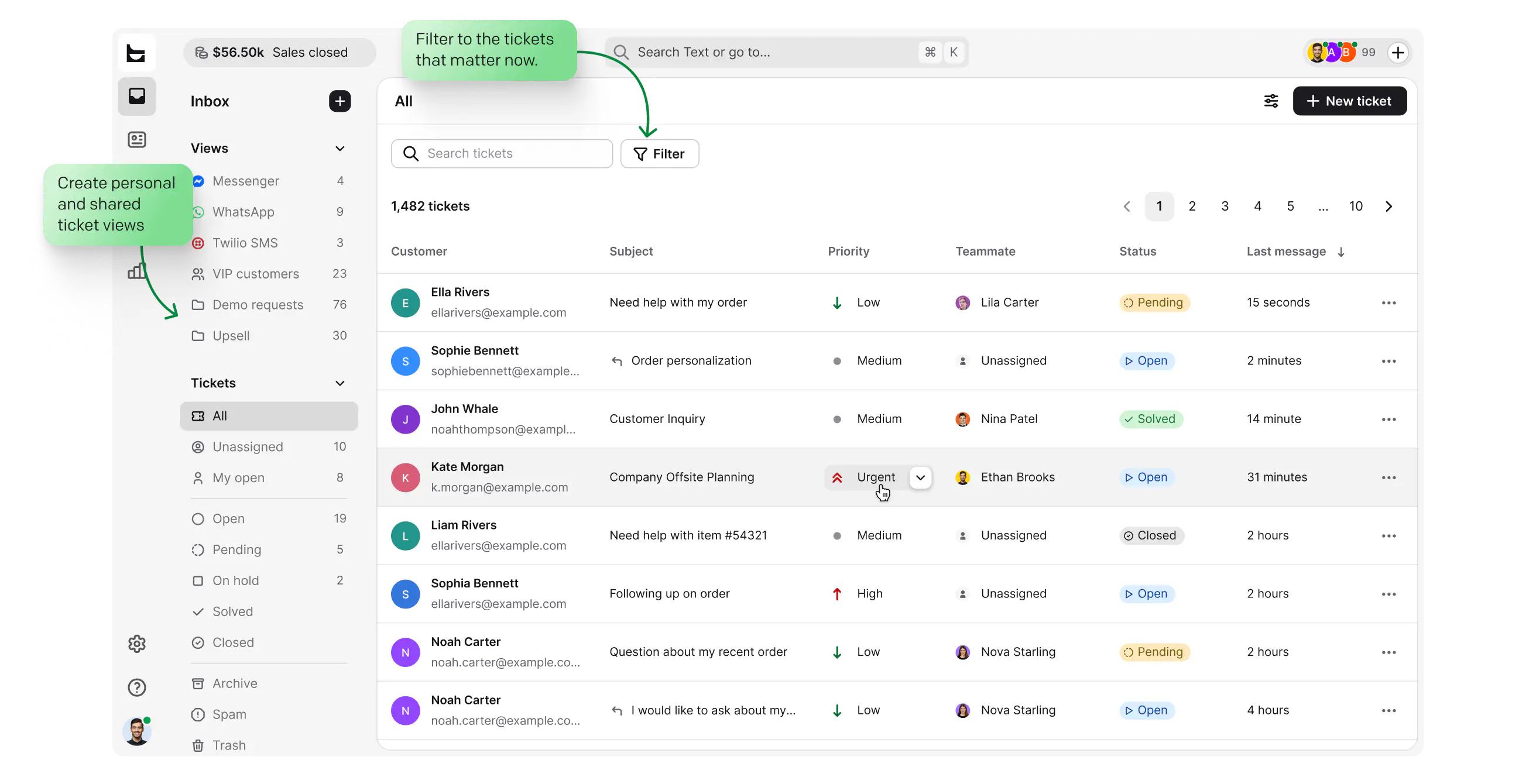Select the VIP customers view
The width and height of the screenshot is (1536, 784).
tap(269, 274)
